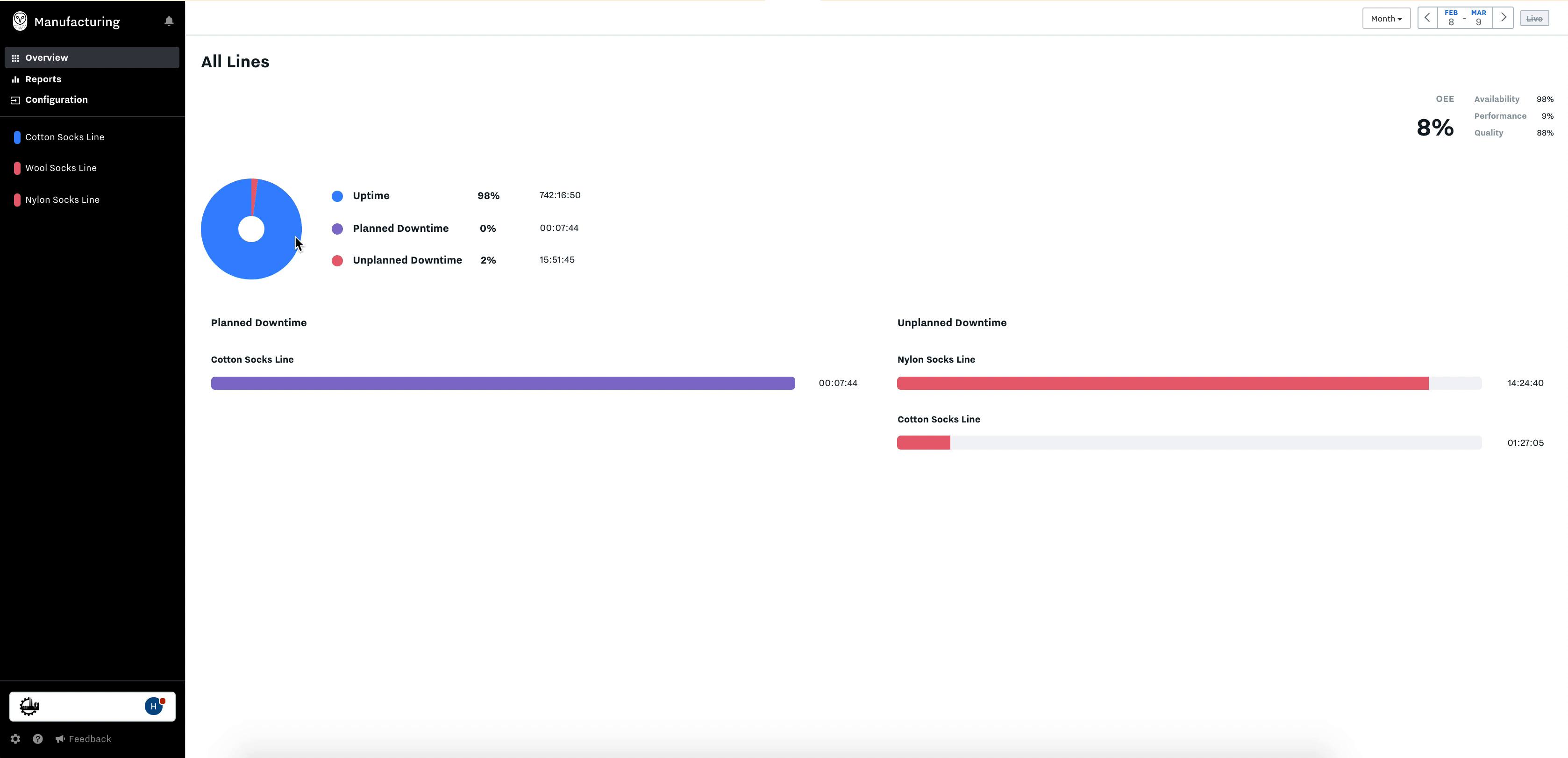Click the Overview grid icon
The width and height of the screenshot is (1568, 758).
pyautogui.click(x=15, y=58)
